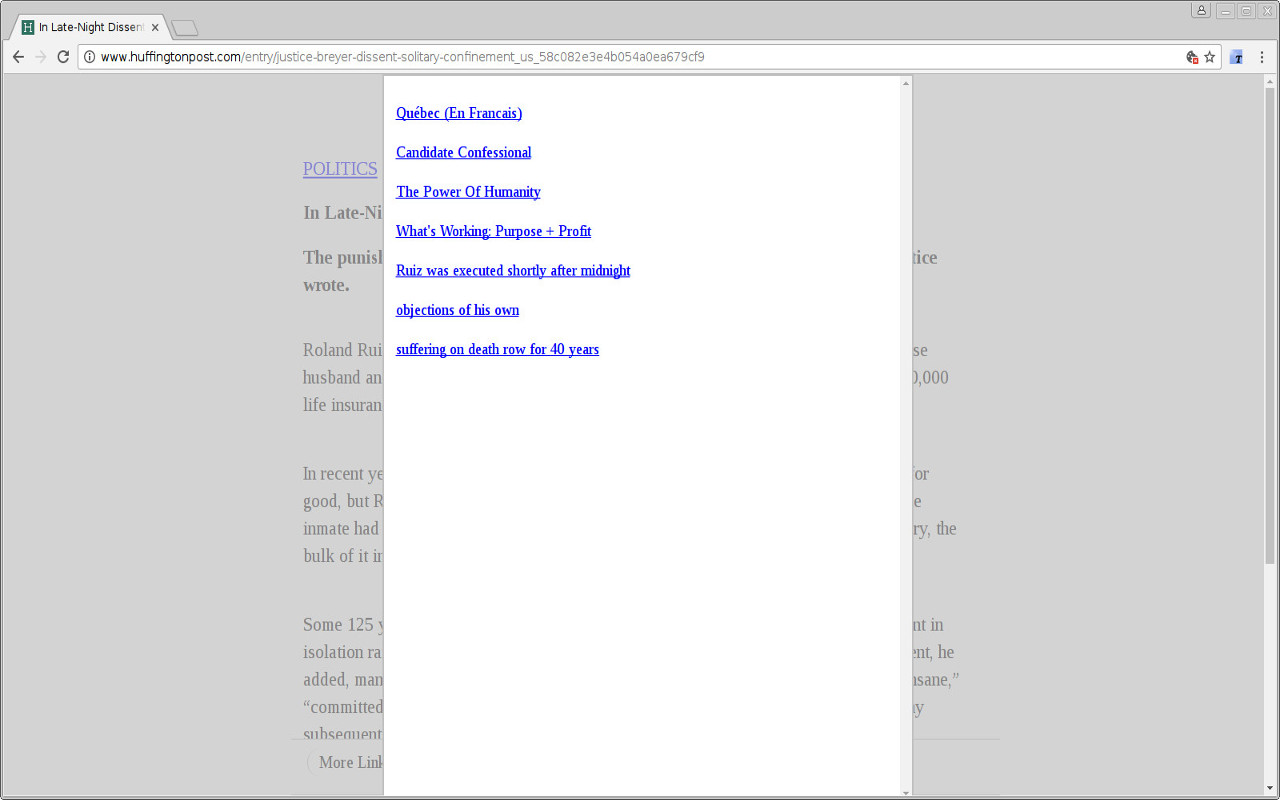The height and width of the screenshot is (800, 1280).
Task: Click the POLITICS category link
Action: click(x=340, y=169)
